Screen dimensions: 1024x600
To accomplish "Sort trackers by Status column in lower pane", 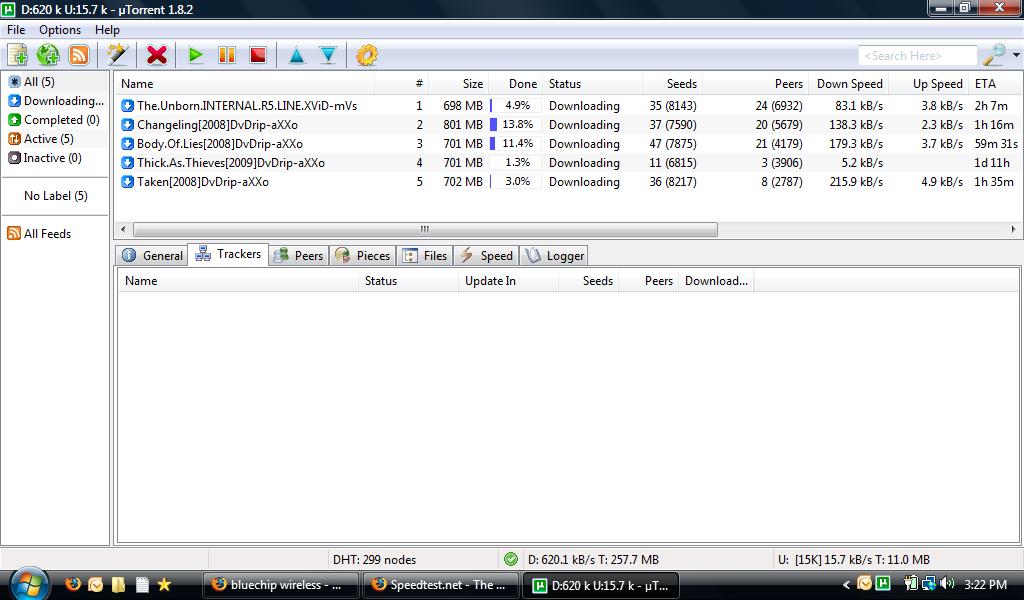I will [x=408, y=281].
